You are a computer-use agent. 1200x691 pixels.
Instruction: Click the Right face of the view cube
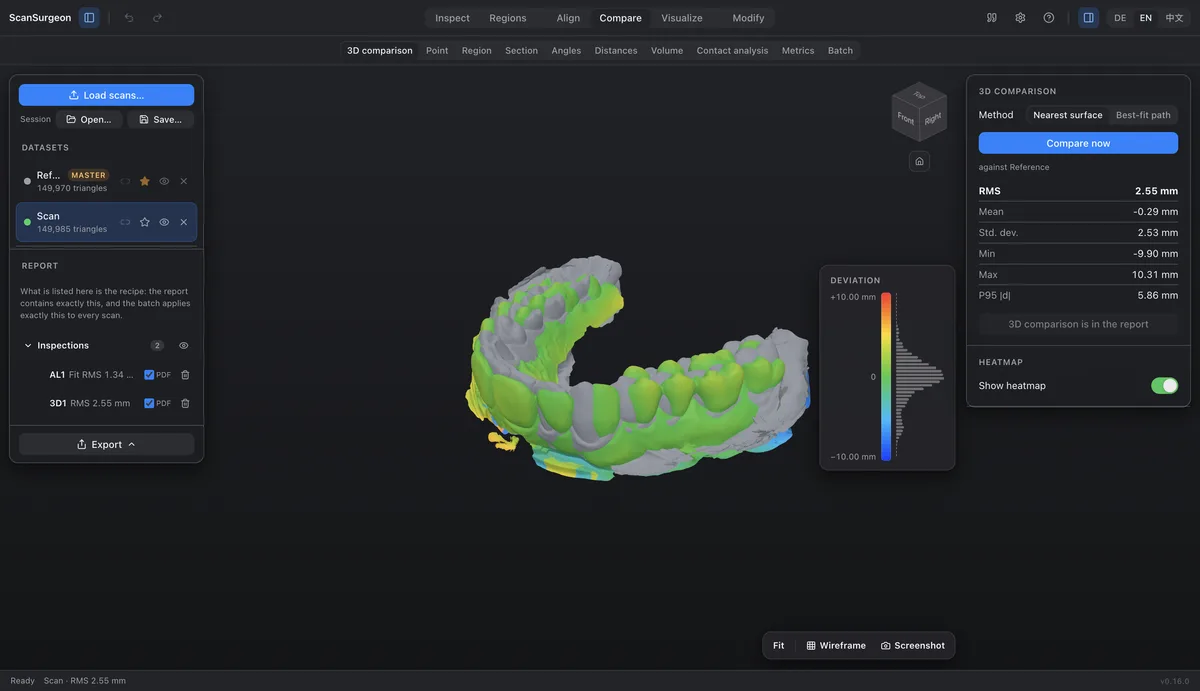pos(933,119)
